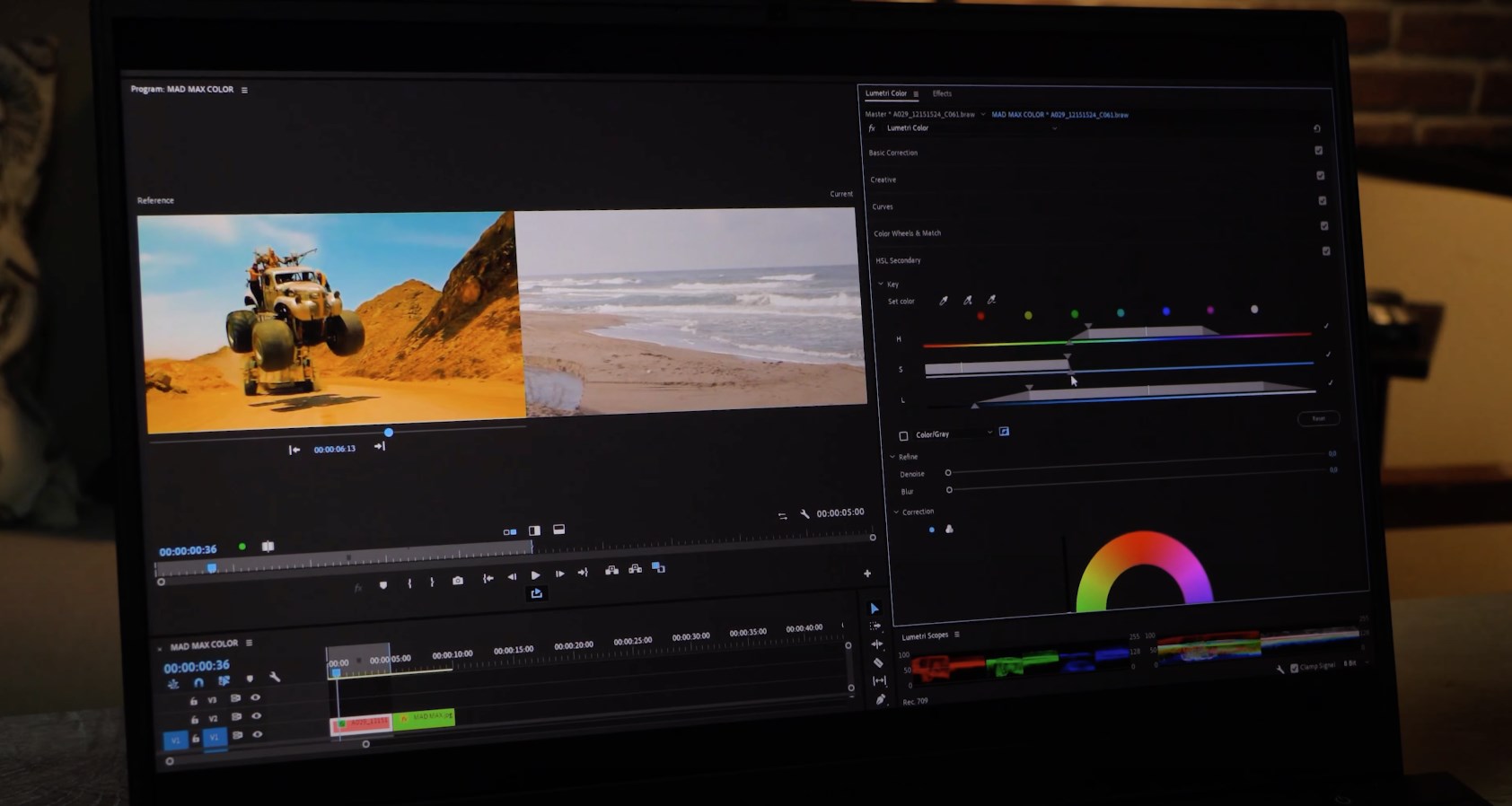This screenshot has width=1512, height=806.
Task: Go to In point
Action: coord(488,578)
